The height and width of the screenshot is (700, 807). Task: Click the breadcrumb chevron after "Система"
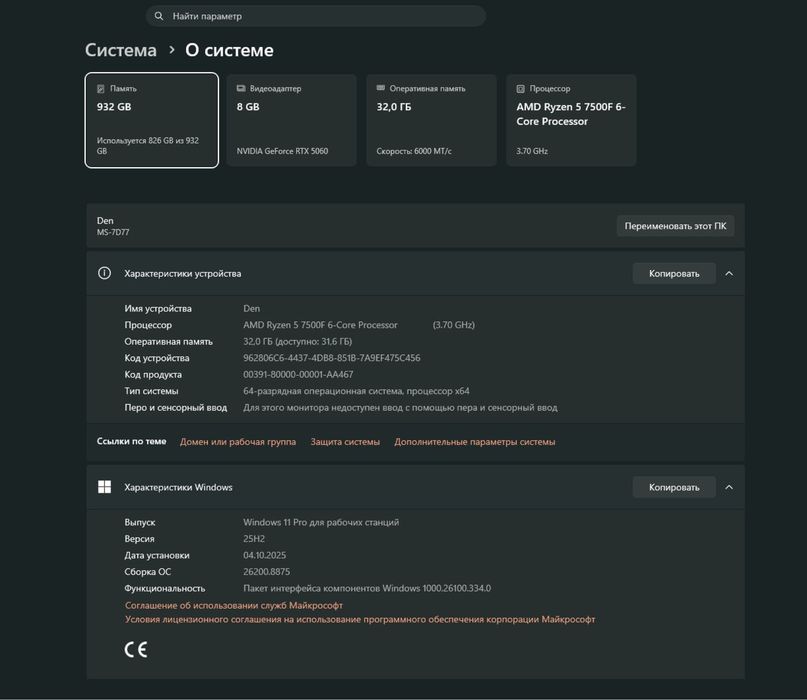[x=172, y=50]
